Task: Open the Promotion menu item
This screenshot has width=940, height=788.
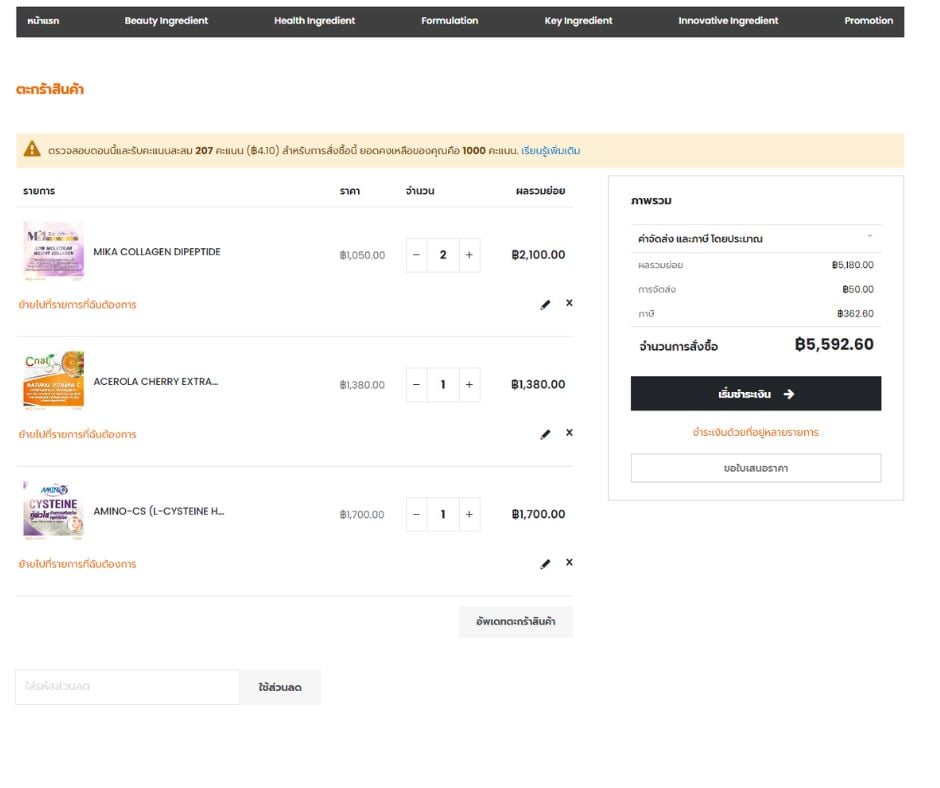Action: (x=868, y=21)
